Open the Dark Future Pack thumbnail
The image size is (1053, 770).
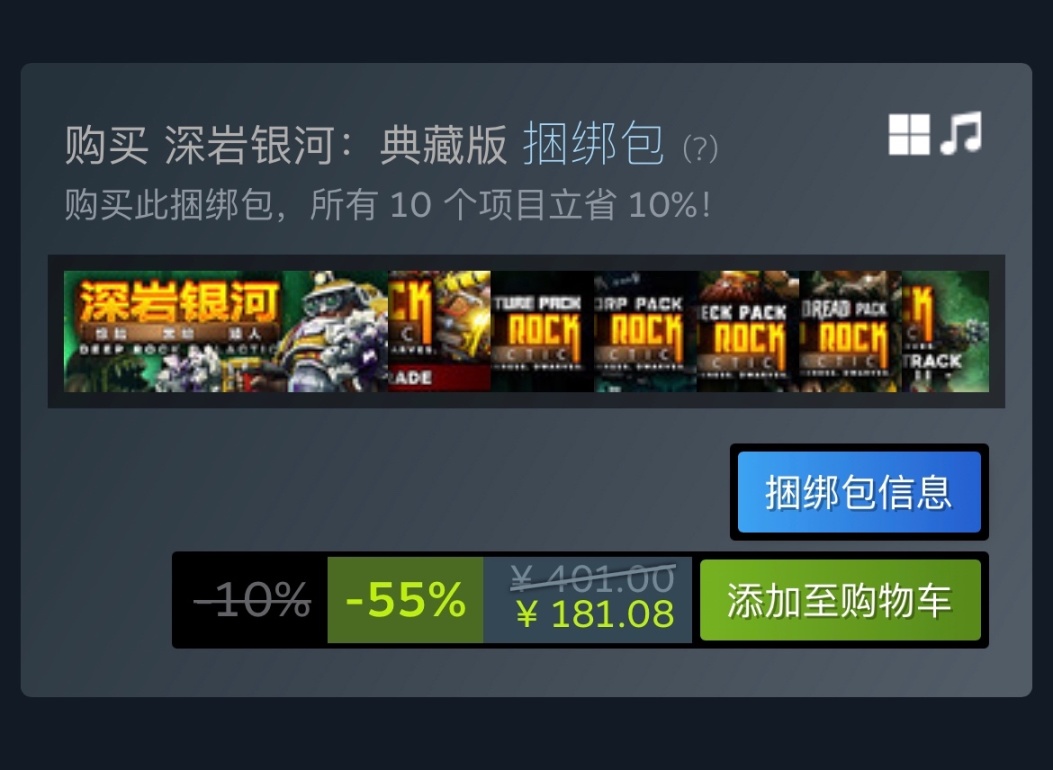542,331
